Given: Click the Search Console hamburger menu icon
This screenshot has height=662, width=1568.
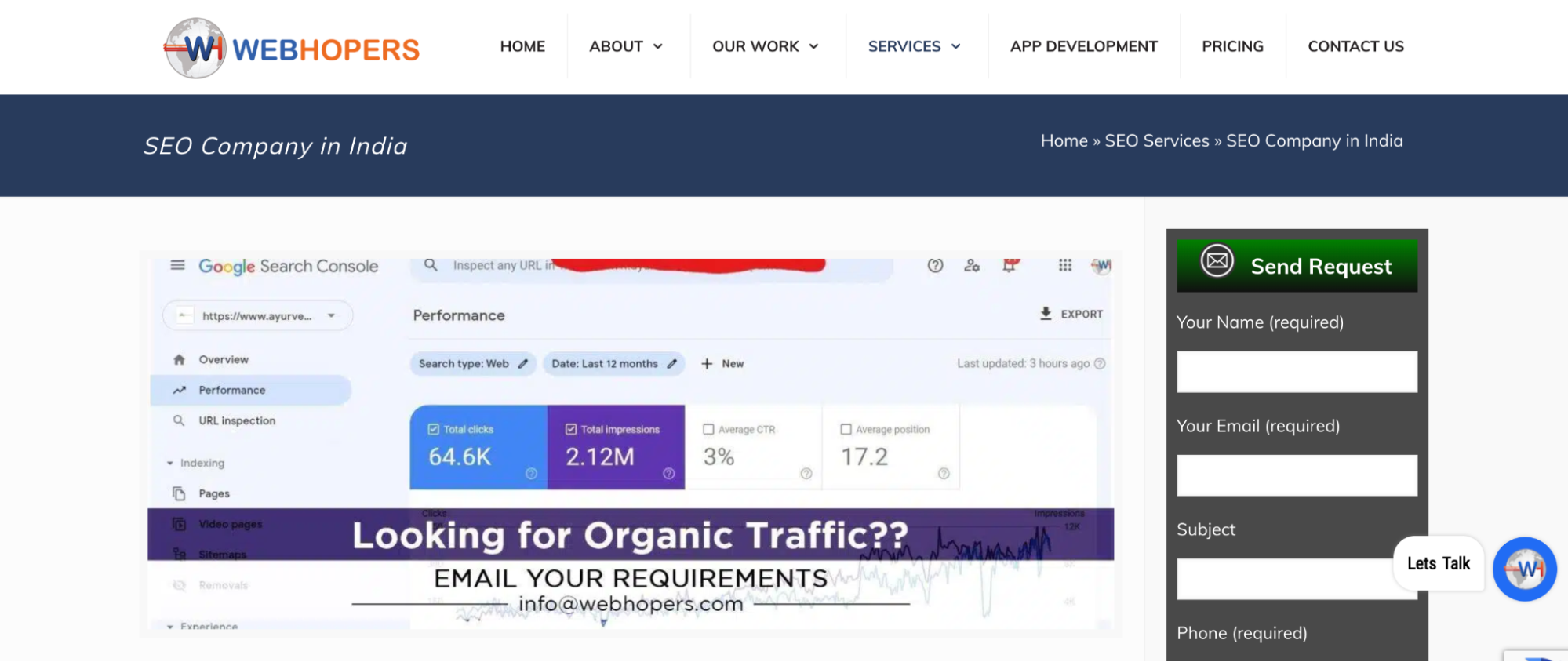Looking at the screenshot, I should click(178, 265).
